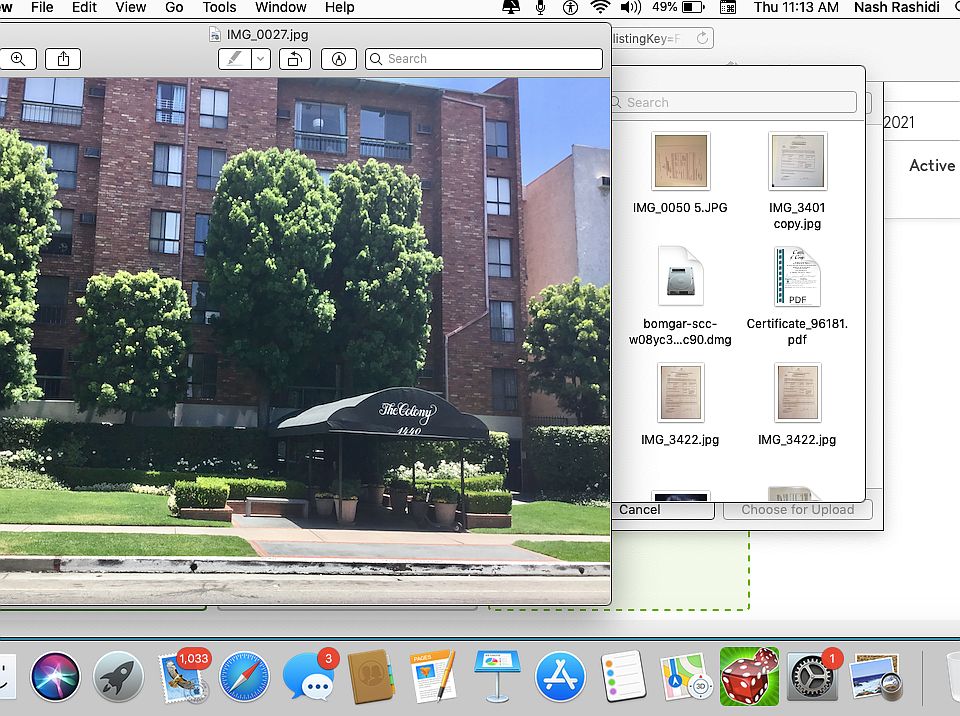Open Safari from the Dock
The height and width of the screenshot is (716, 960).
244,677
